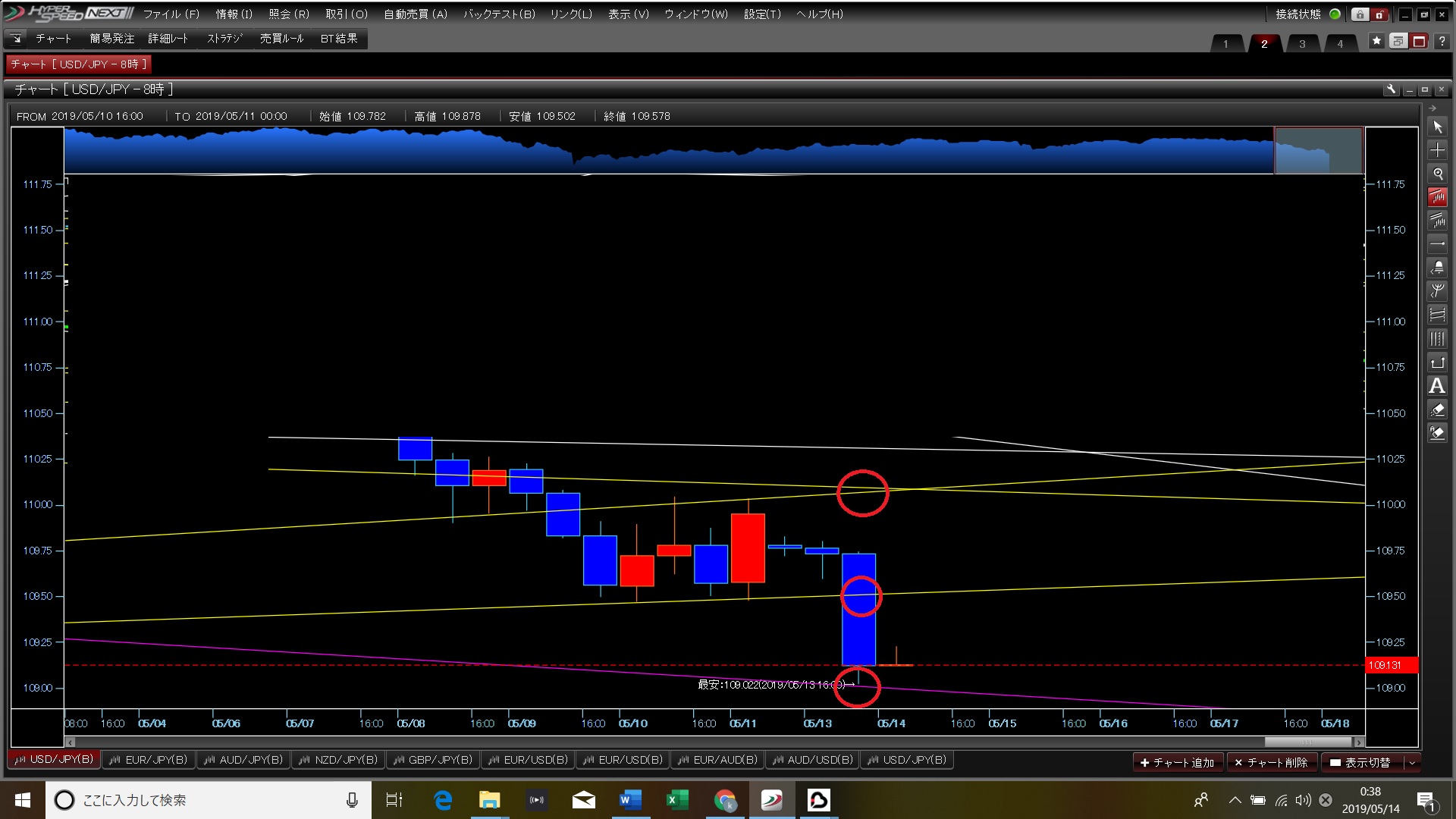Expand the チャート panel menu arrow
1456x819 pixels.
click(16, 39)
